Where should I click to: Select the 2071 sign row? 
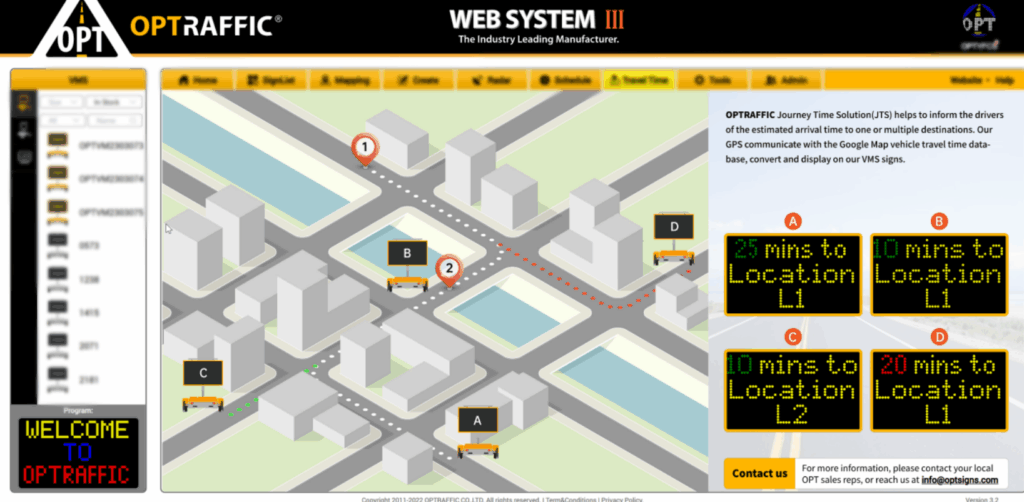click(92, 346)
